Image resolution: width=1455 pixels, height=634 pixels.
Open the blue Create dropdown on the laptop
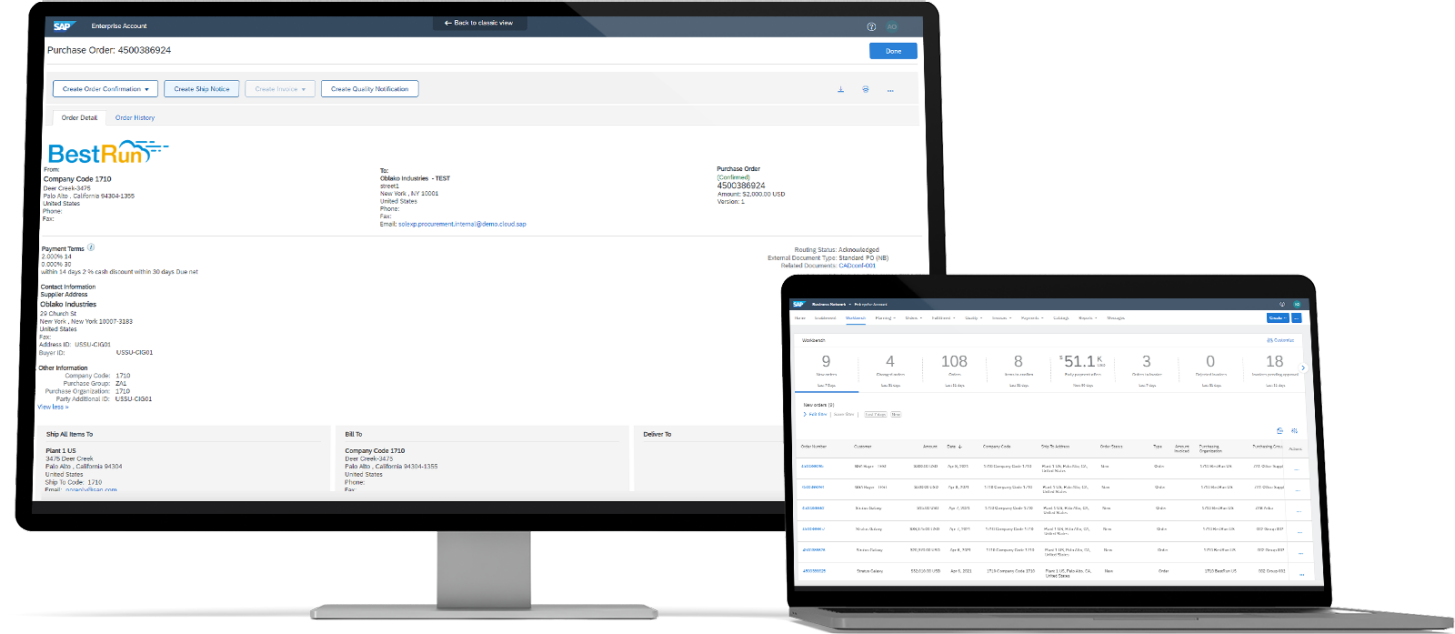click(1277, 318)
